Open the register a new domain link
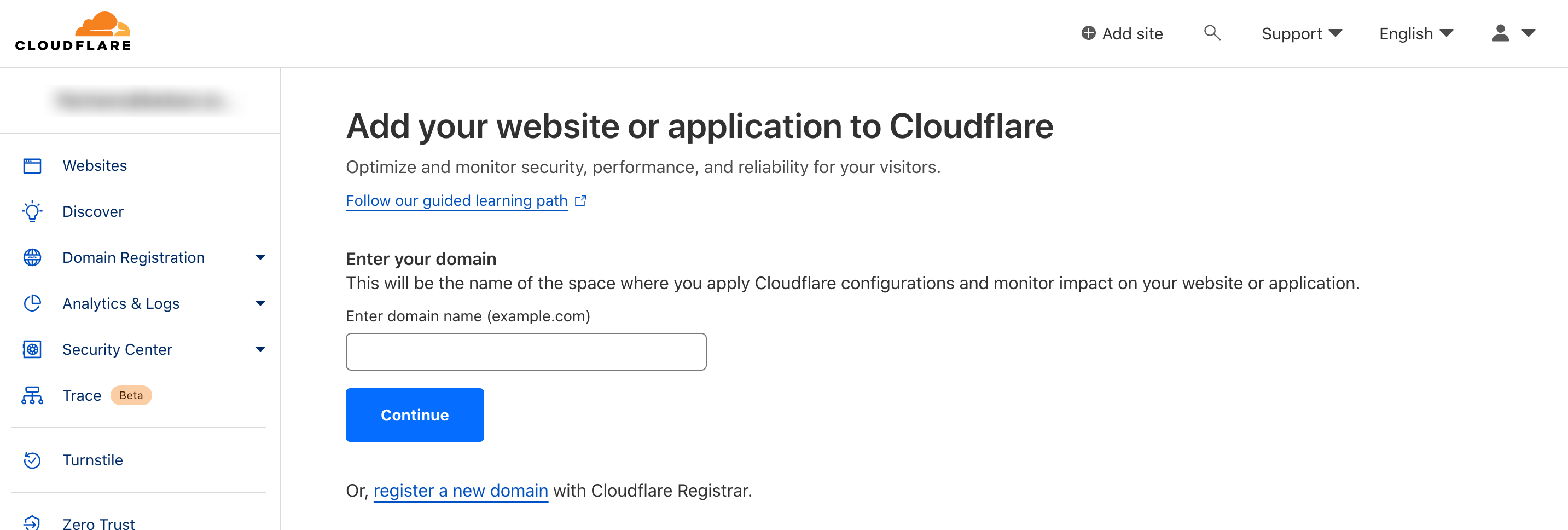Screen dimensions: 1568x530 460,491
